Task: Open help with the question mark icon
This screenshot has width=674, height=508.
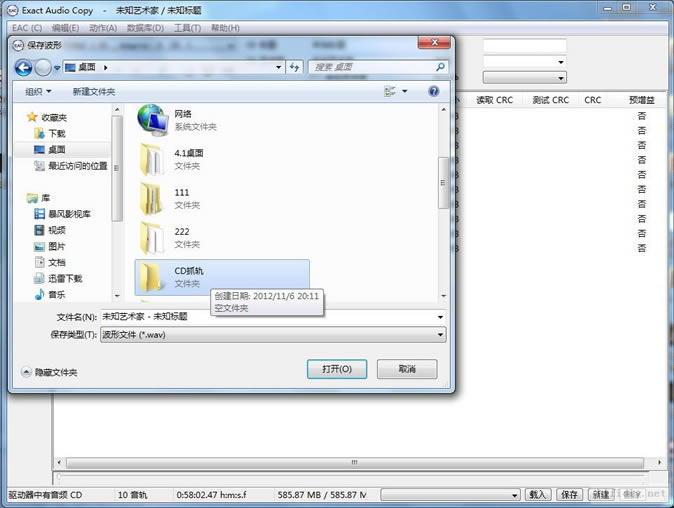Action: (x=434, y=91)
